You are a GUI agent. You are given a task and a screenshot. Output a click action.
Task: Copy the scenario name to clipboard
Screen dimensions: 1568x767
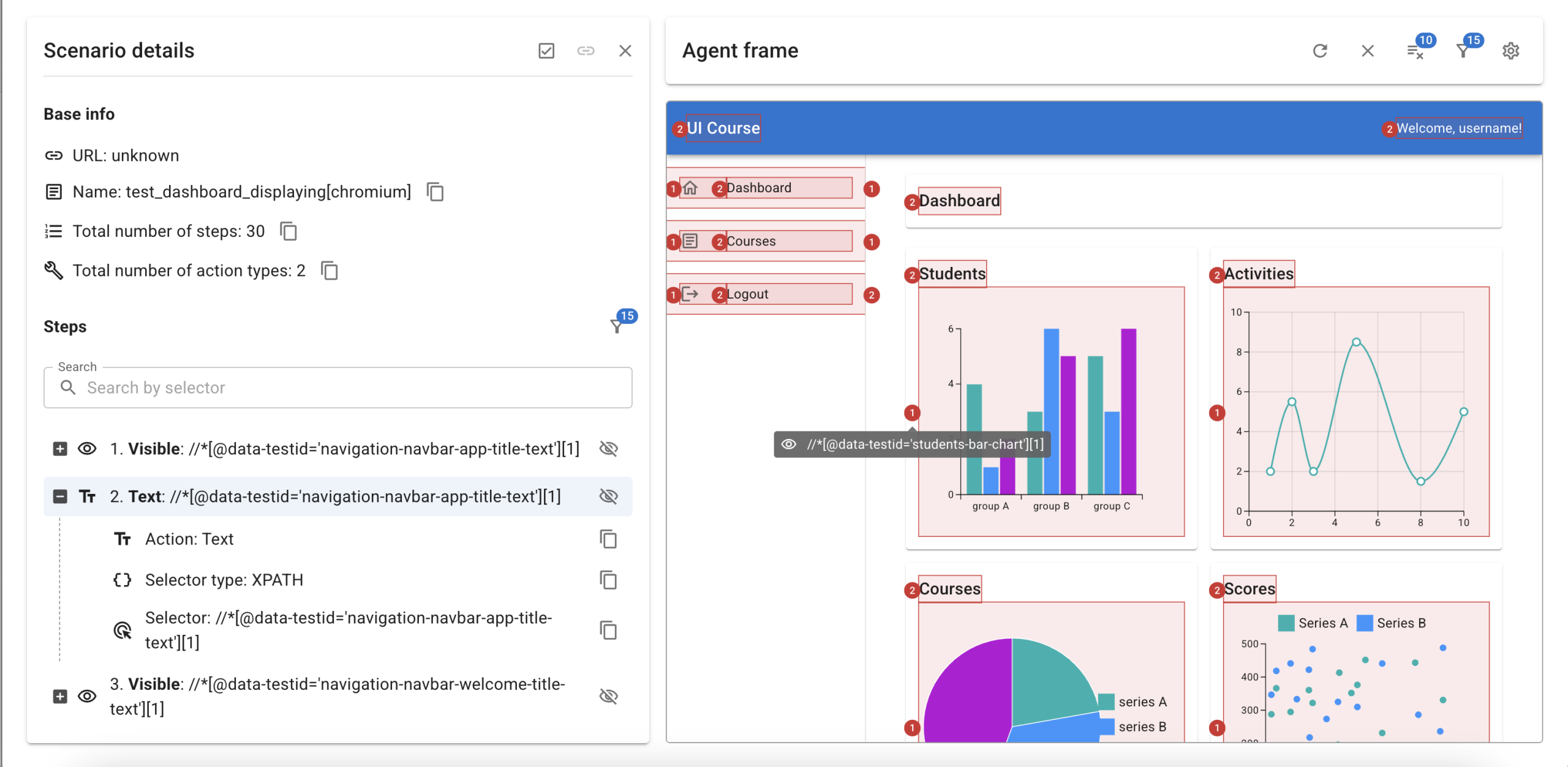click(435, 192)
